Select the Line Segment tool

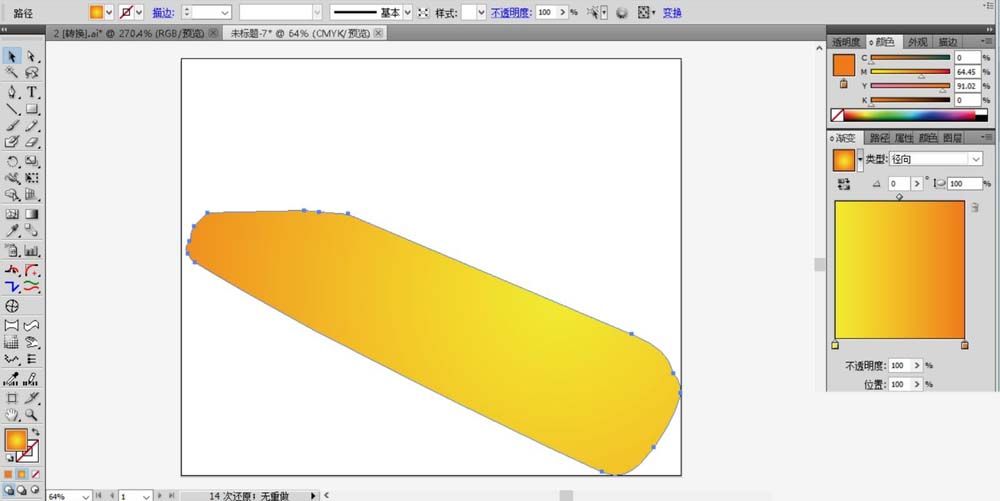pos(11,109)
